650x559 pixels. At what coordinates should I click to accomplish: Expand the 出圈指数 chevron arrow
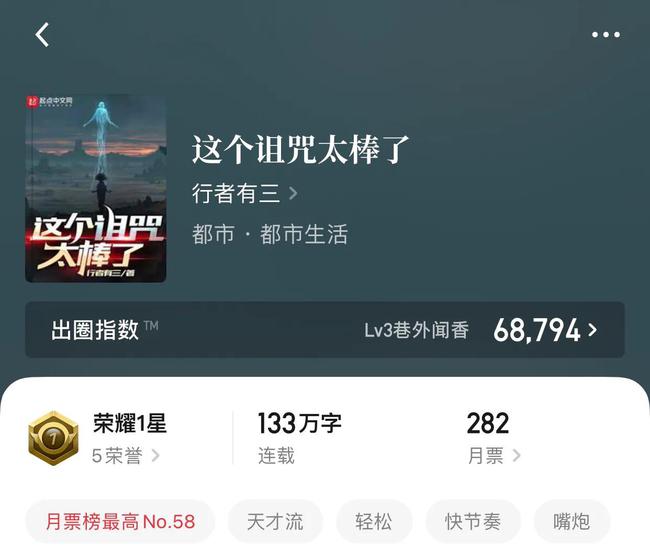593,330
